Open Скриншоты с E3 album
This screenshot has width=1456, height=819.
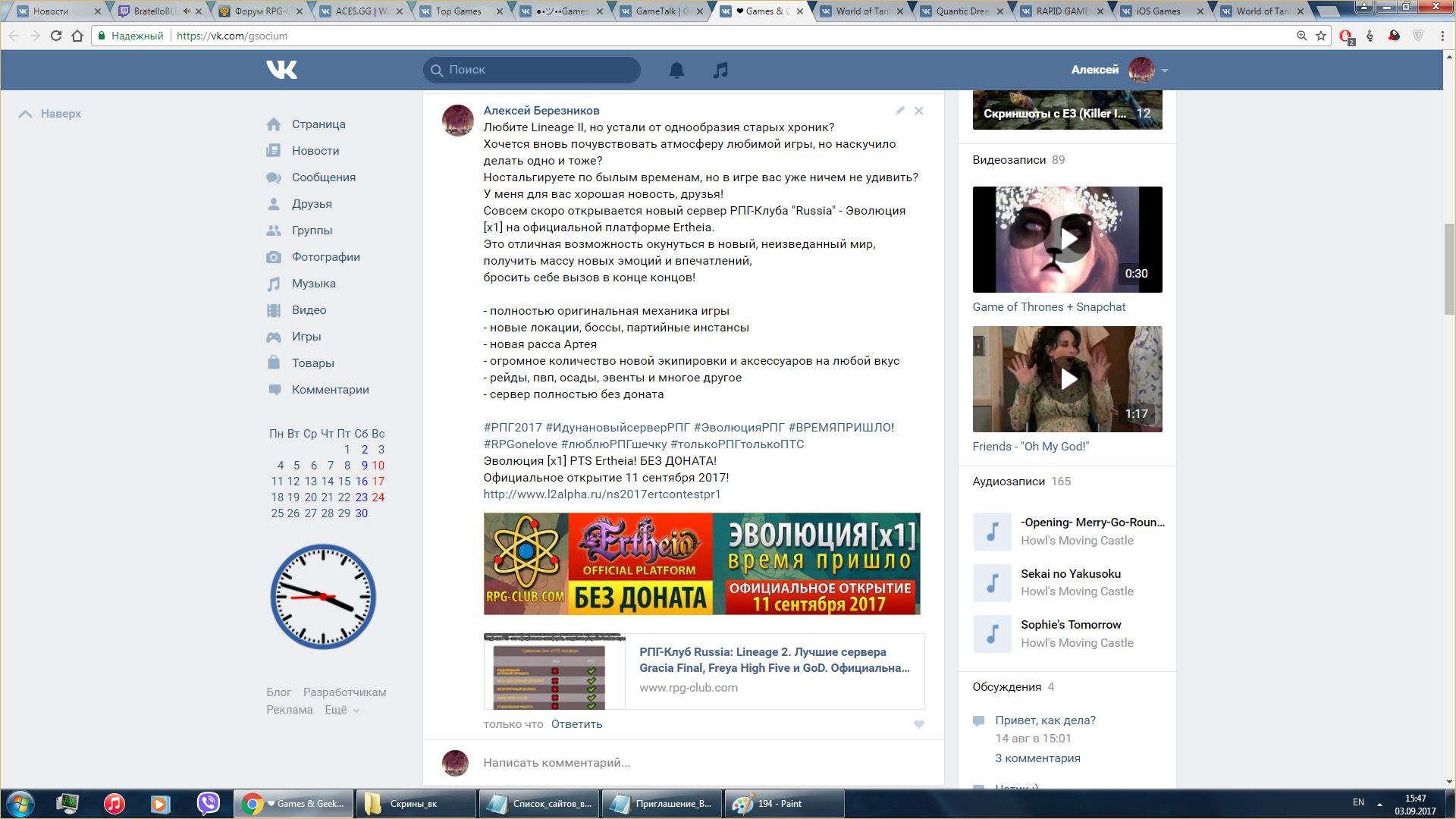point(1068,110)
